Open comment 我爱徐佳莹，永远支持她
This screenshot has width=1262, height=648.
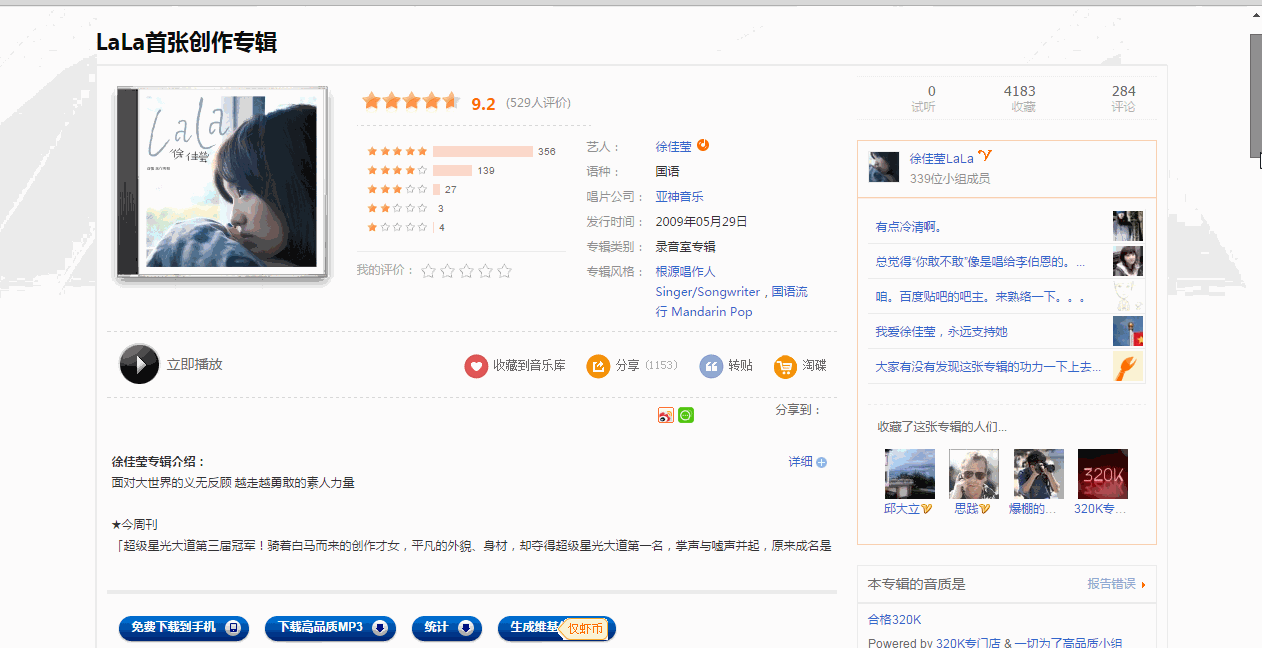tap(941, 332)
